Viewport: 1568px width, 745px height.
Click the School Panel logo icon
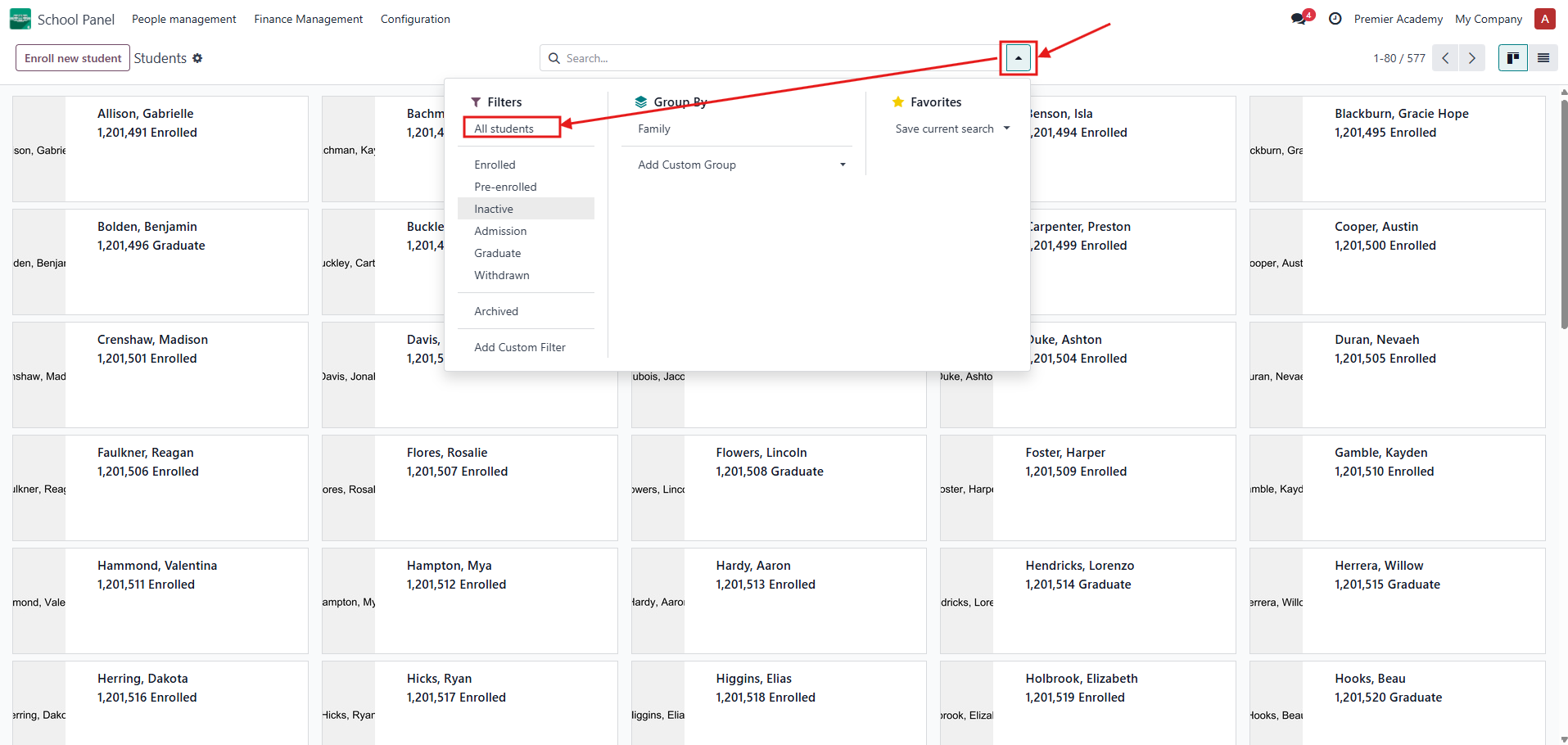tap(20, 19)
